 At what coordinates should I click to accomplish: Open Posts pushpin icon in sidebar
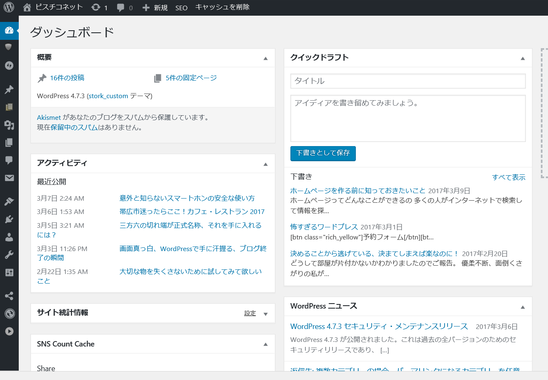click(x=9, y=89)
